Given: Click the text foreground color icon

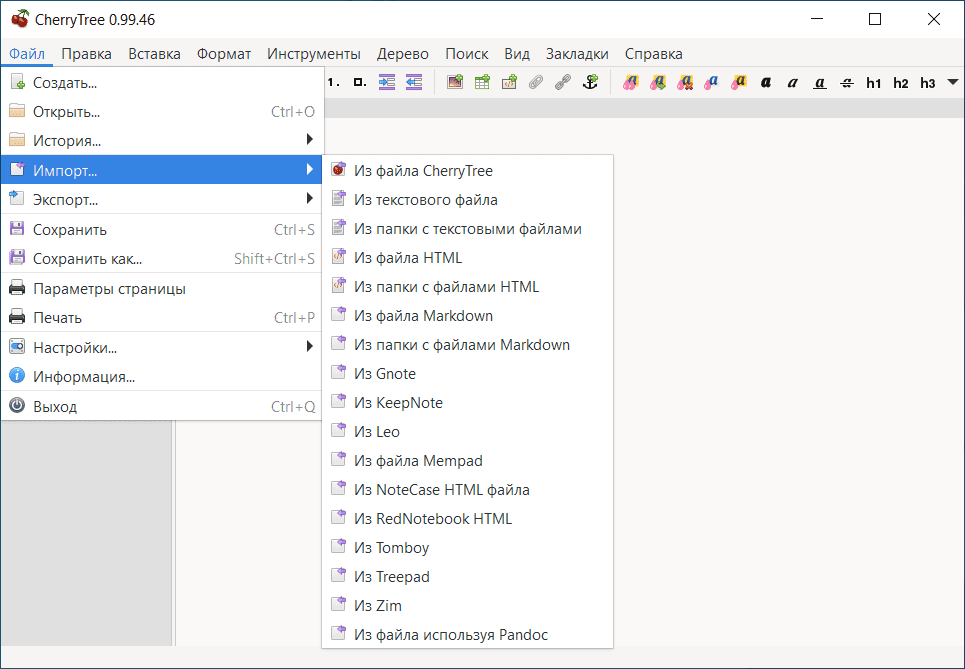Looking at the screenshot, I should click(x=711, y=82).
